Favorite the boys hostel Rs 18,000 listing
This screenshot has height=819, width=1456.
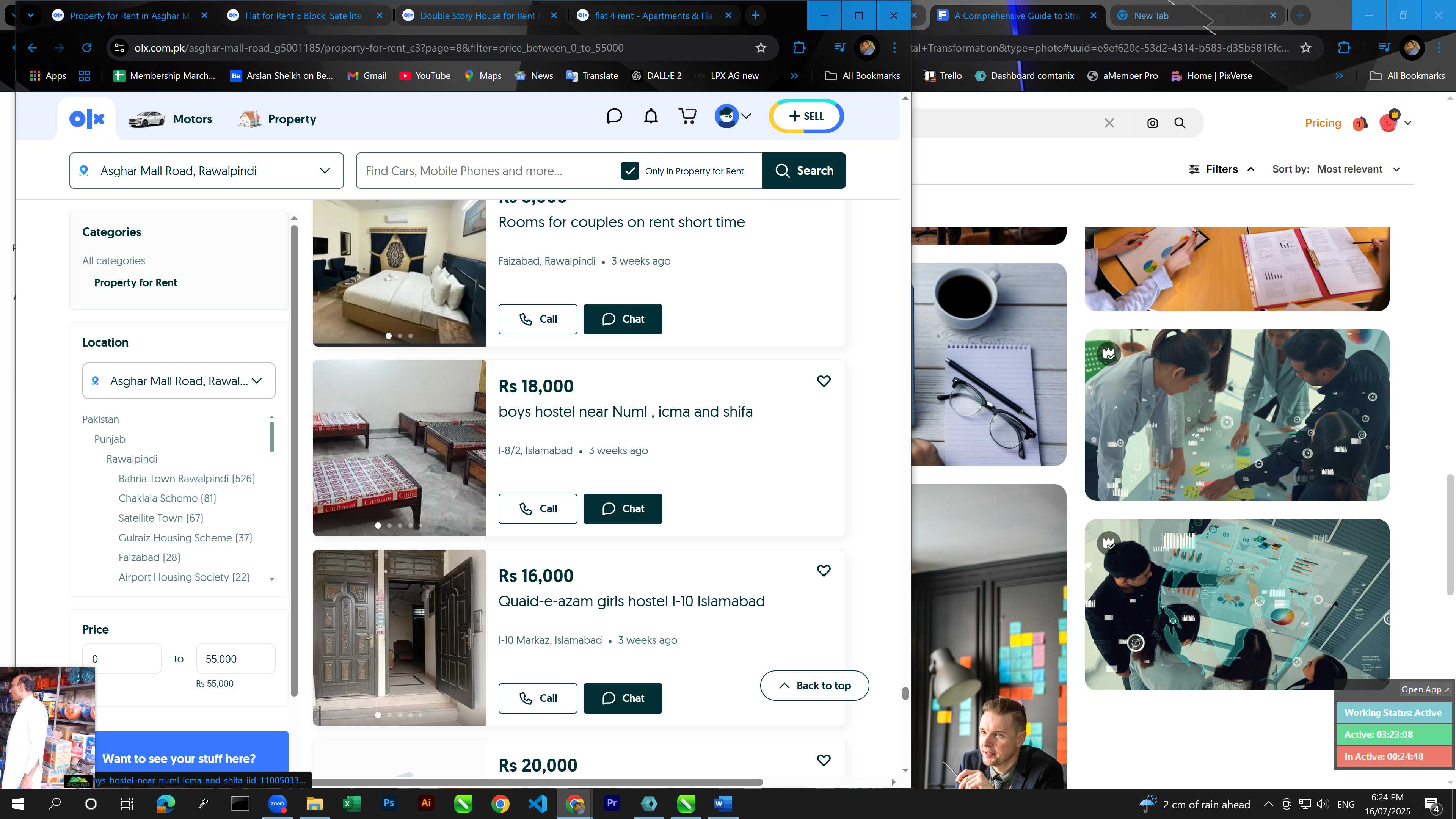pyautogui.click(x=824, y=381)
